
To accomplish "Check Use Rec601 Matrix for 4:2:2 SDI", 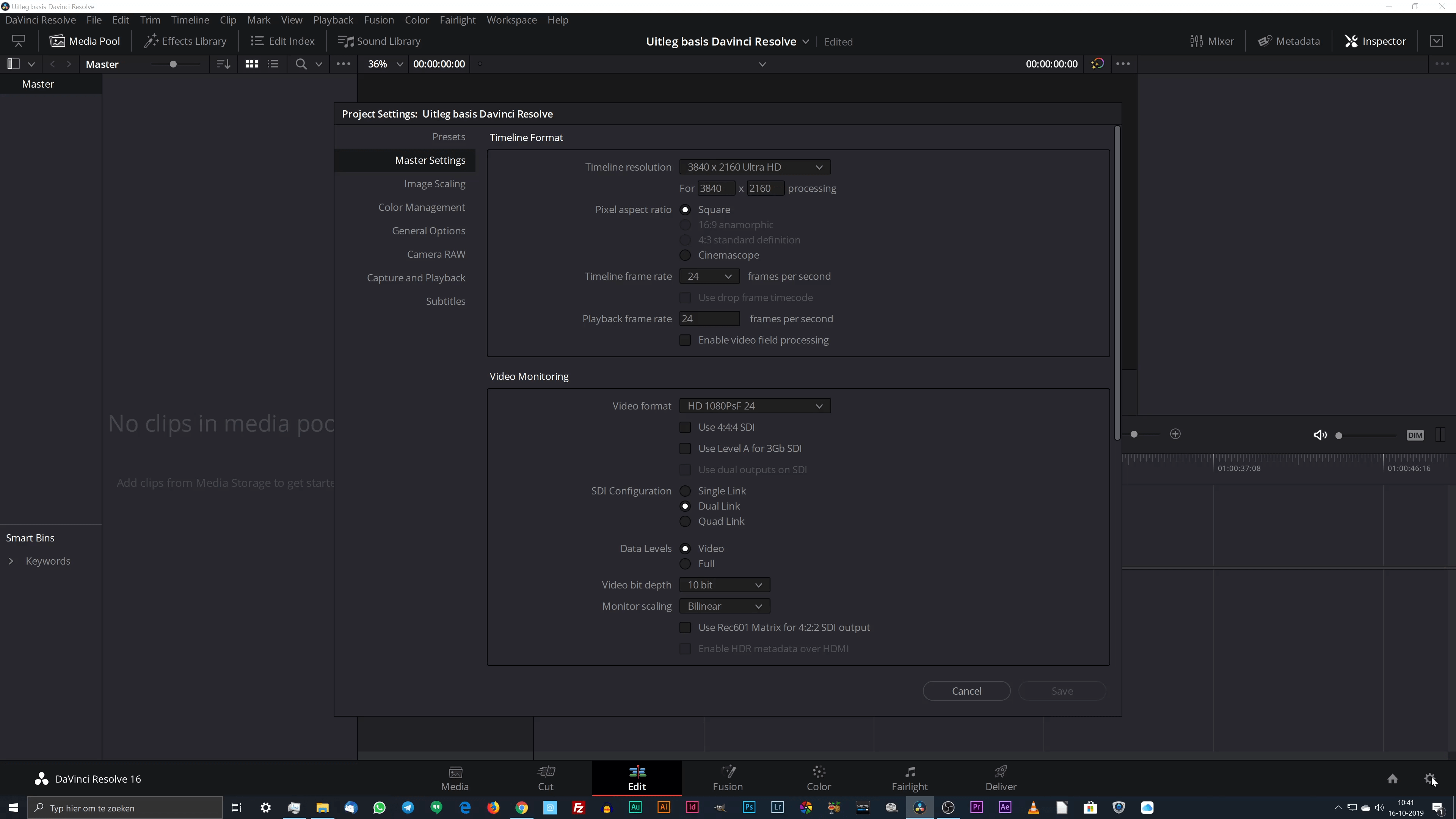I will (685, 628).
